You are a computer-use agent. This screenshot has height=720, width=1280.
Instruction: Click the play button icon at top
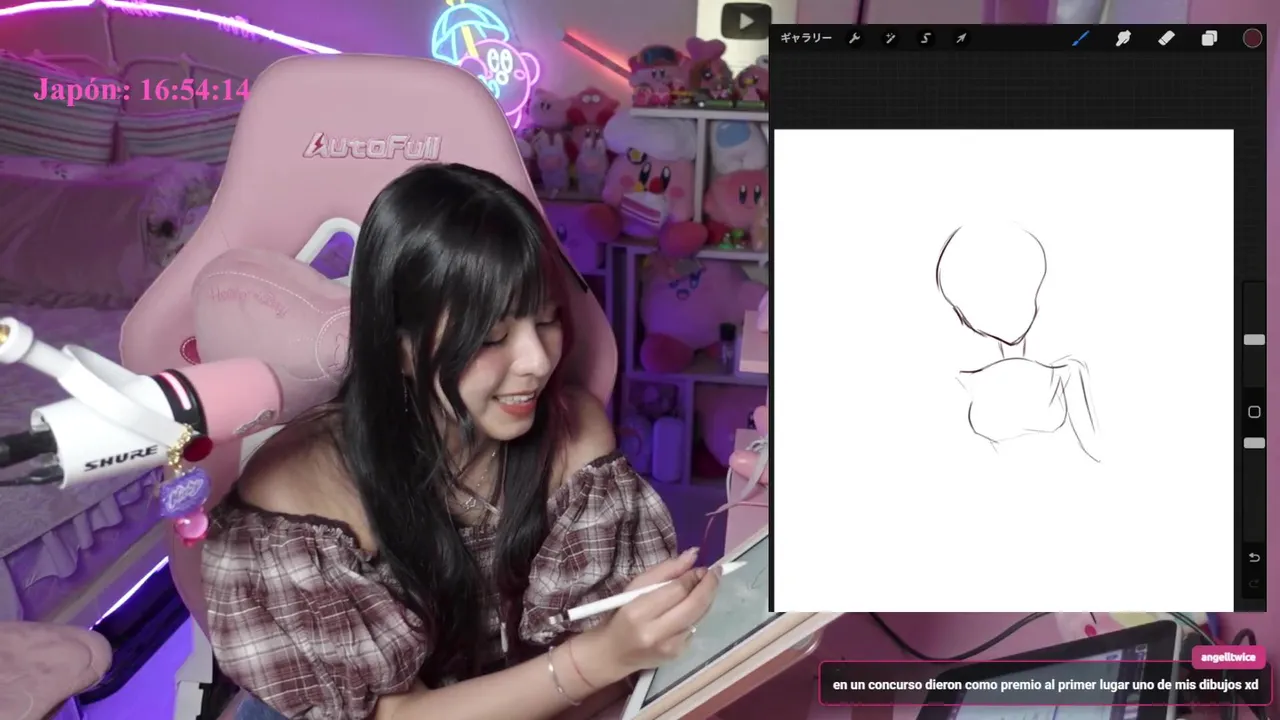[746, 21]
